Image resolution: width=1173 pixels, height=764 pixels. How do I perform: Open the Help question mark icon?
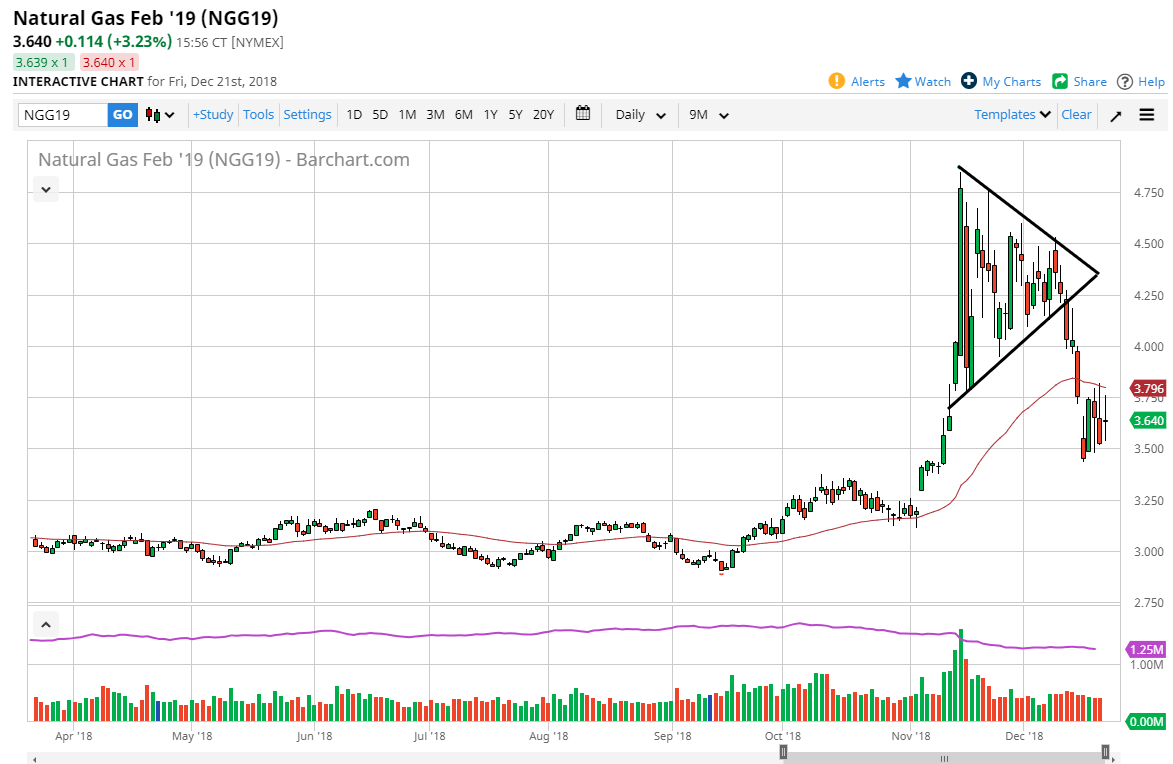tap(1125, 81)
